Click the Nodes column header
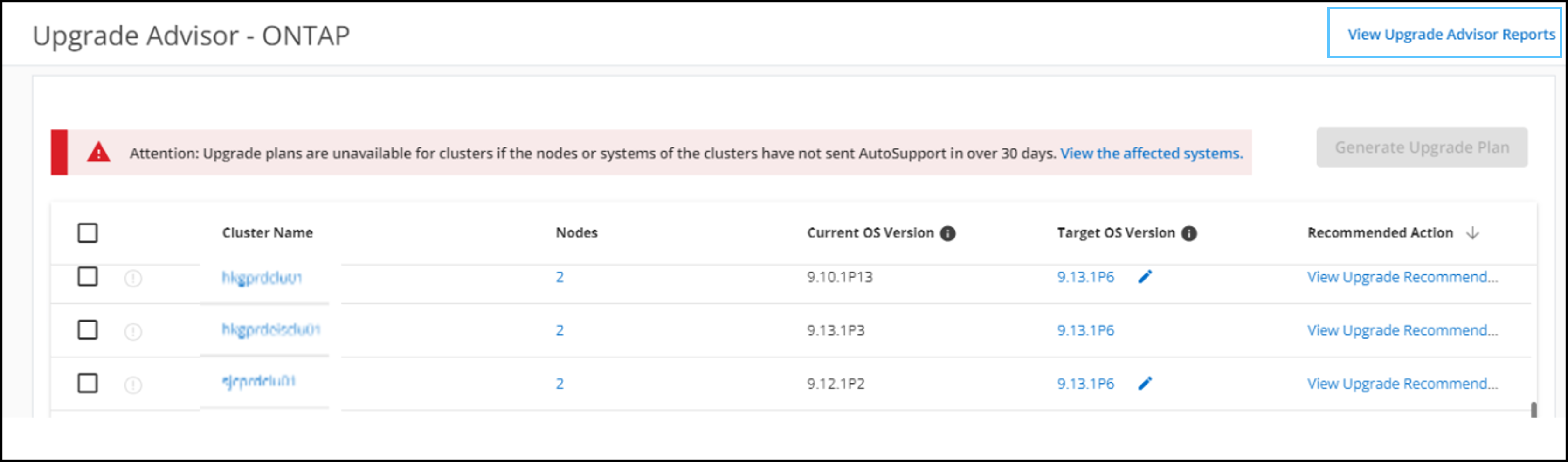Image resolution: width=1568 pixels, height=462 pixels. (576, 233)
